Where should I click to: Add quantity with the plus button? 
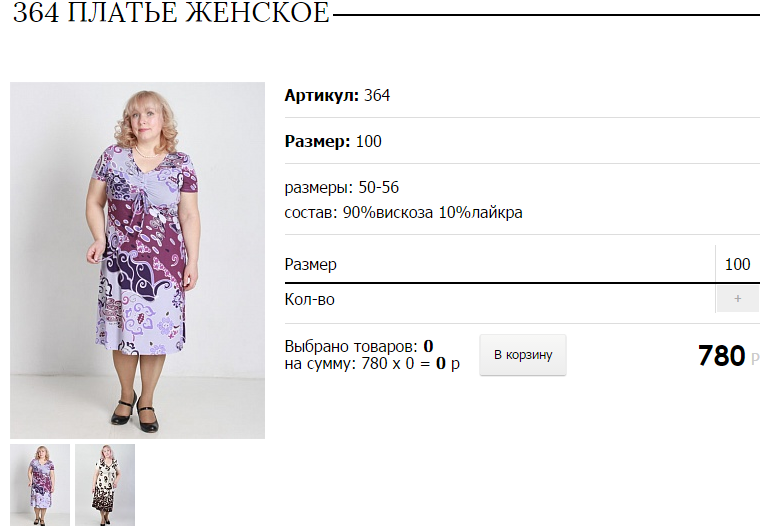pos(737,299)
